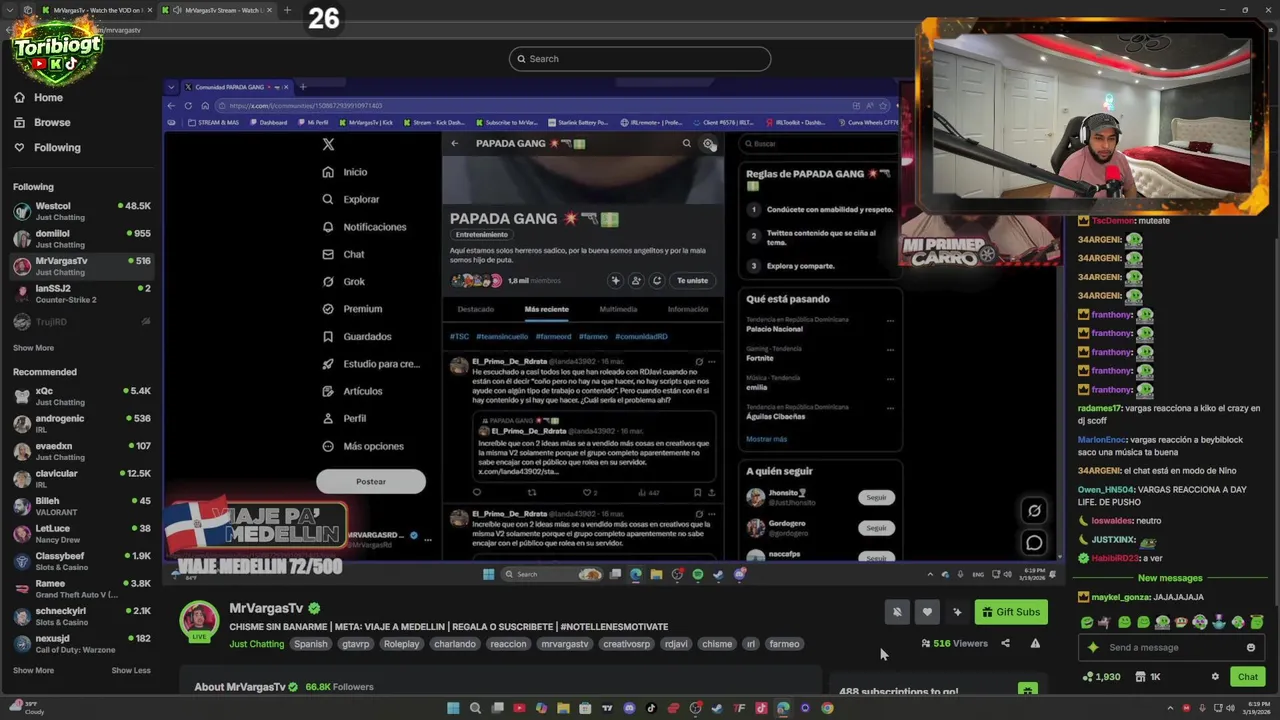Click back arrow beside PAPADA GANG header
Viewport: 1280px width, 720px height.
[x=455, y=144]
